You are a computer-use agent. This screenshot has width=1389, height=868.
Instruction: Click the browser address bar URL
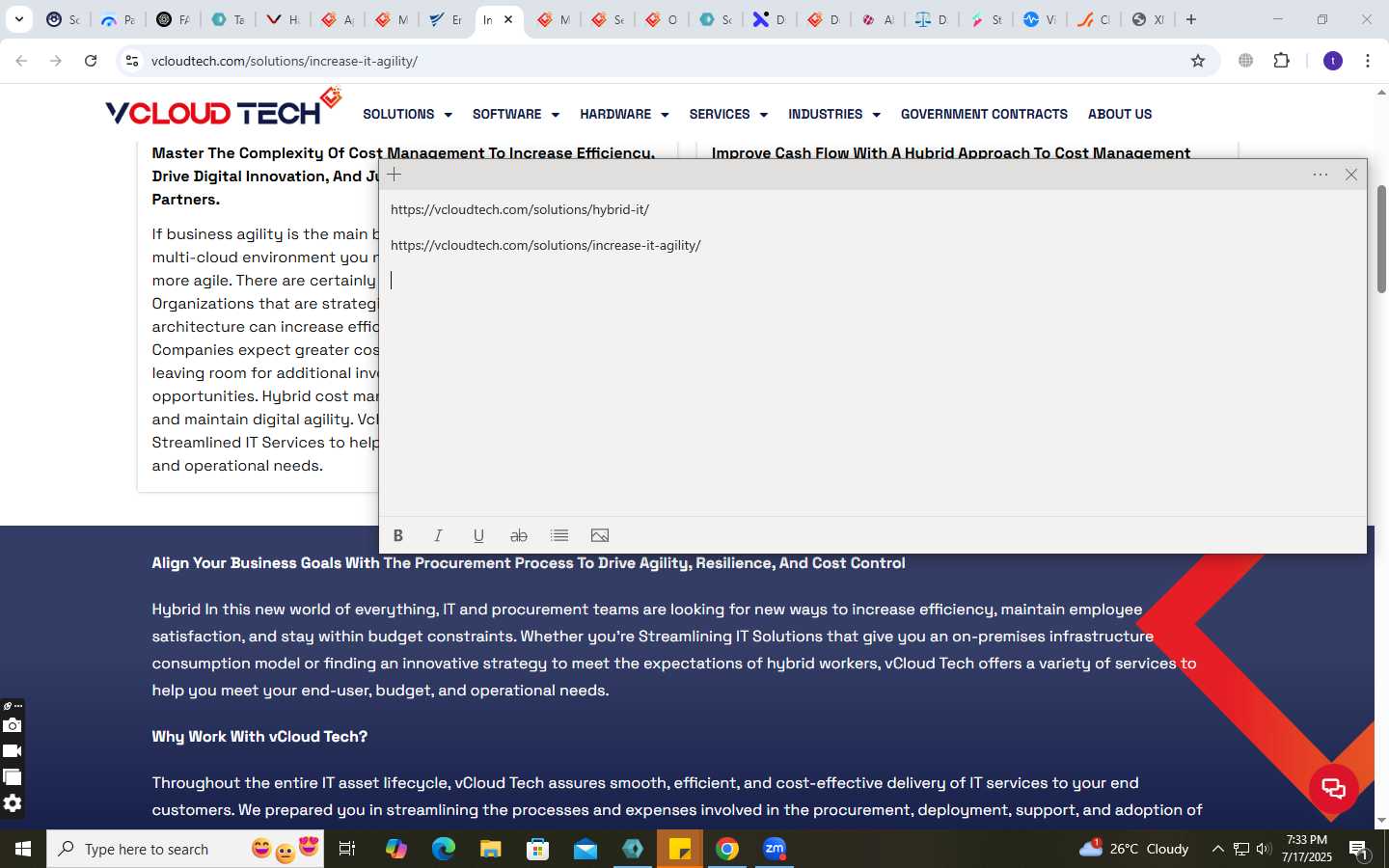[285, 61]
